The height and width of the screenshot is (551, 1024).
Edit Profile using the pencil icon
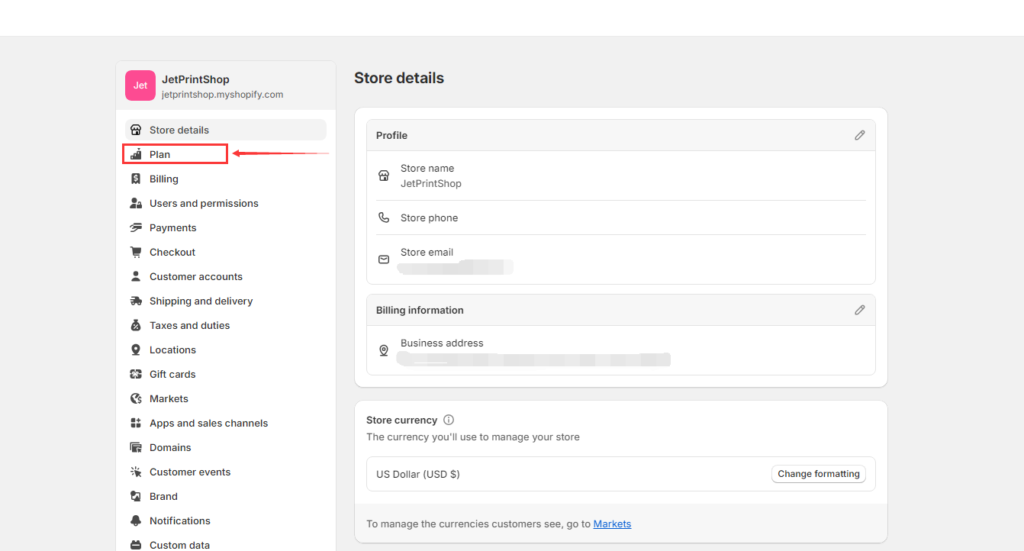pos(859,135)
